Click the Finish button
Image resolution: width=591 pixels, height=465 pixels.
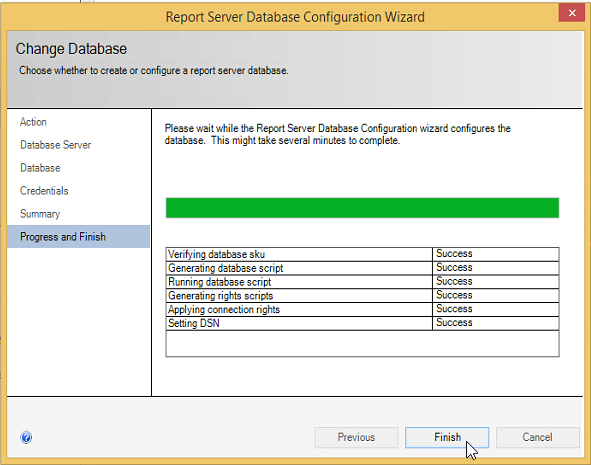(447, 437)
